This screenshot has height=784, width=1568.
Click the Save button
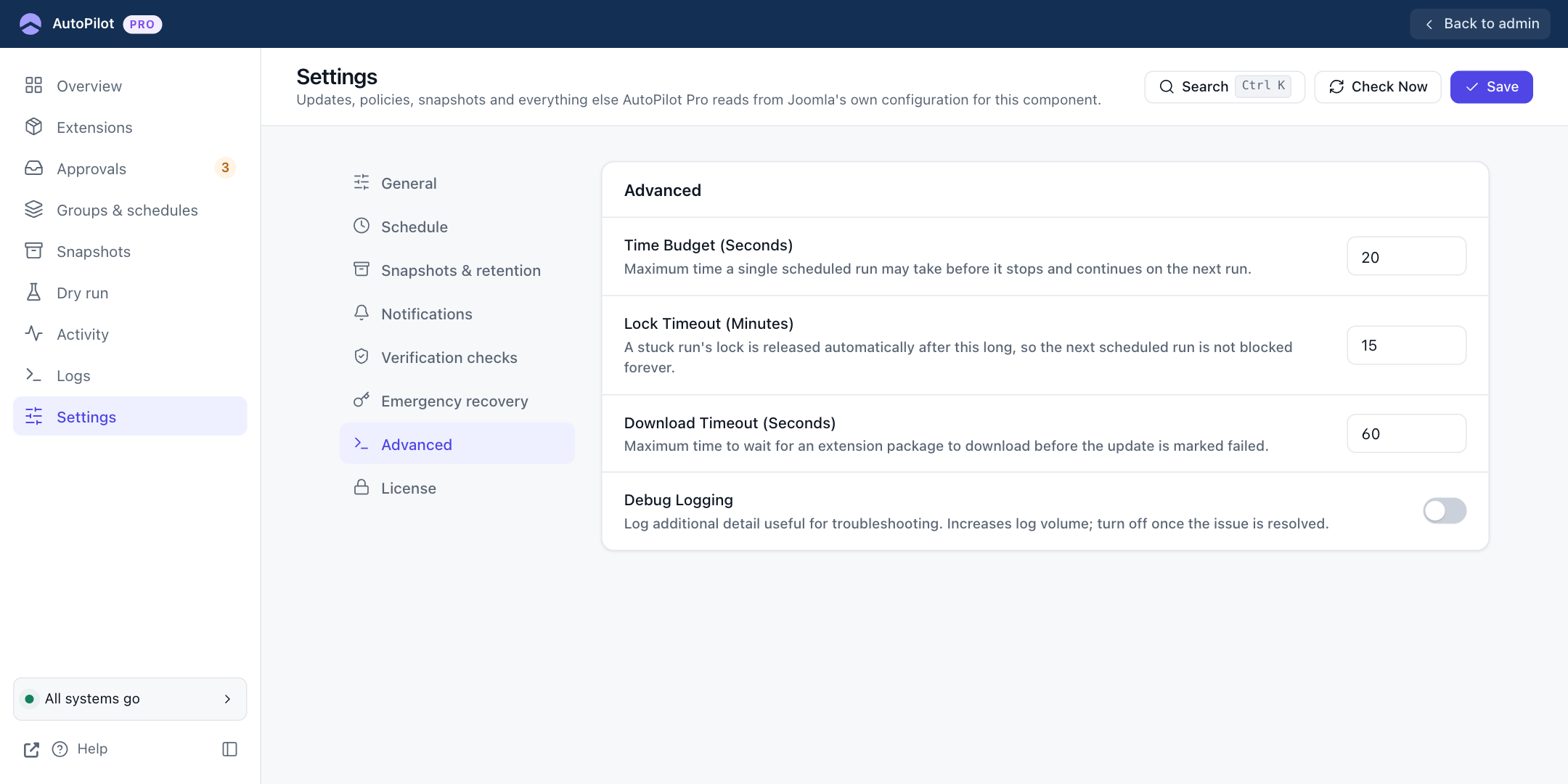[x=1491, y=87]
